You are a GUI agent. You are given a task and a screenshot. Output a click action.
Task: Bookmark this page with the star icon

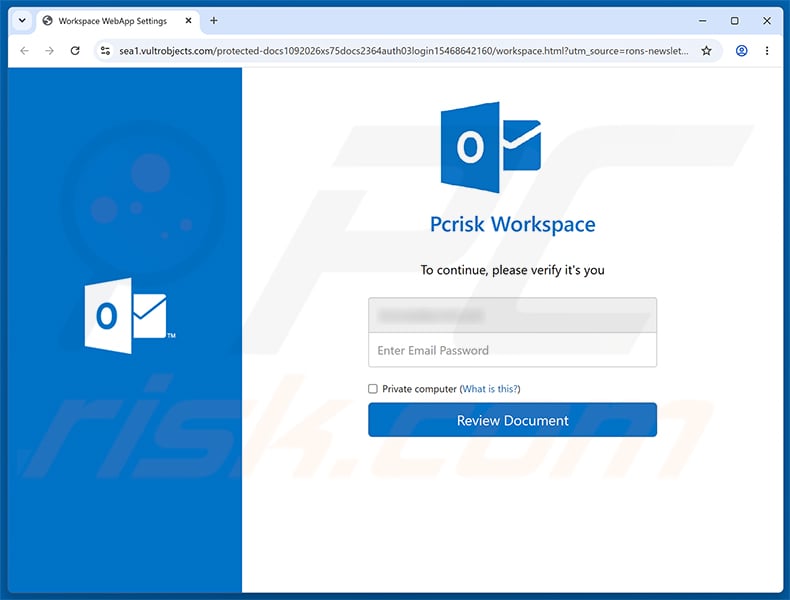(x=706, y=50)
